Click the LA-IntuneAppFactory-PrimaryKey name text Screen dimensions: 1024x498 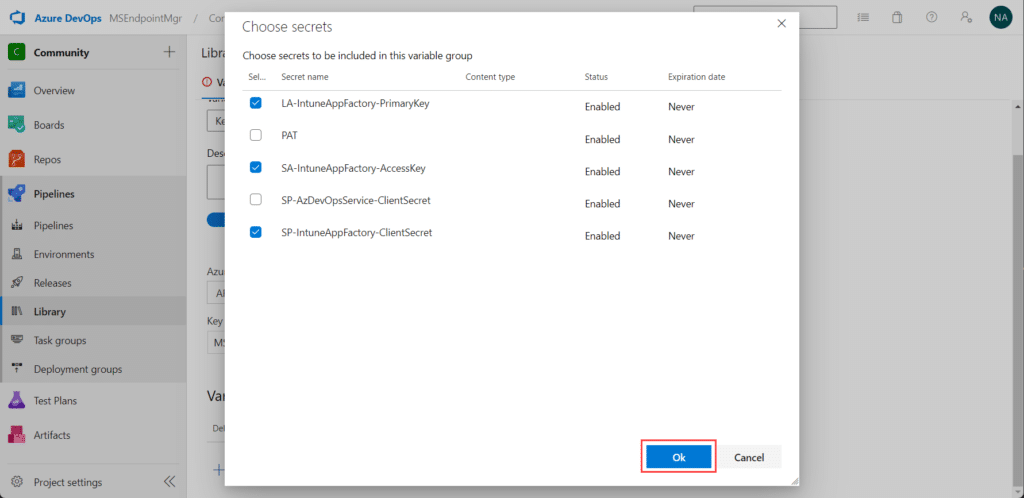[355, 103]
